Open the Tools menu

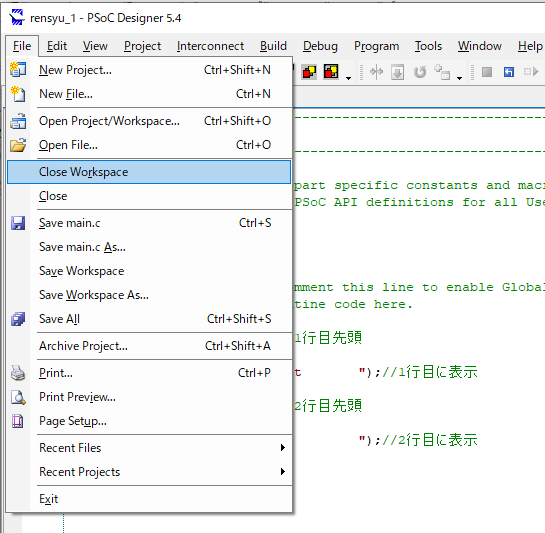[x=428, y=46]
